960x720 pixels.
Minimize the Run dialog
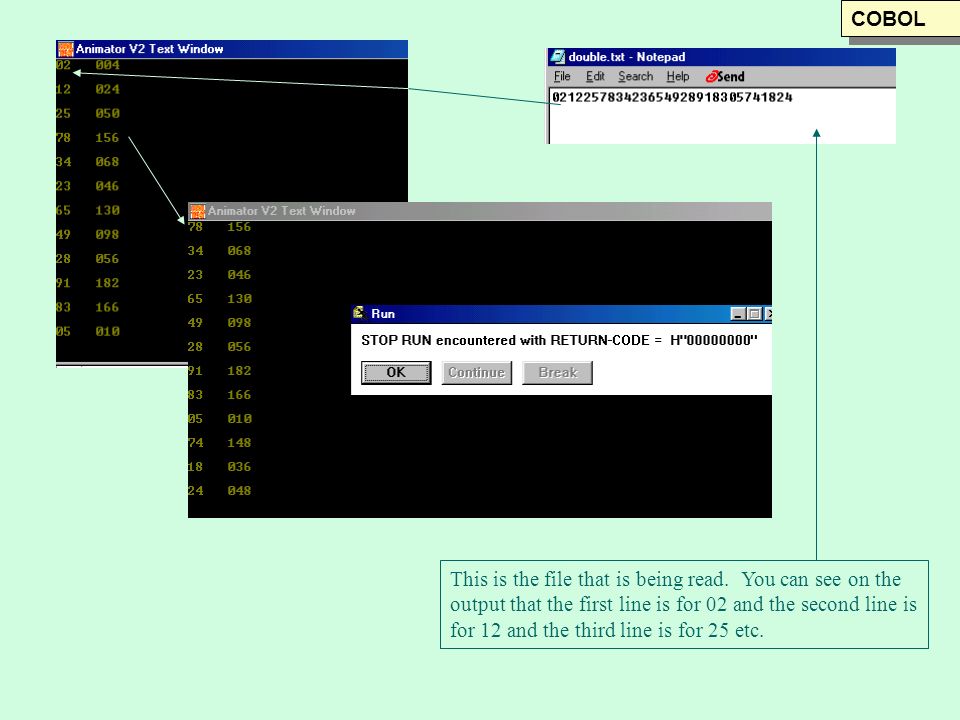(738, 314)
